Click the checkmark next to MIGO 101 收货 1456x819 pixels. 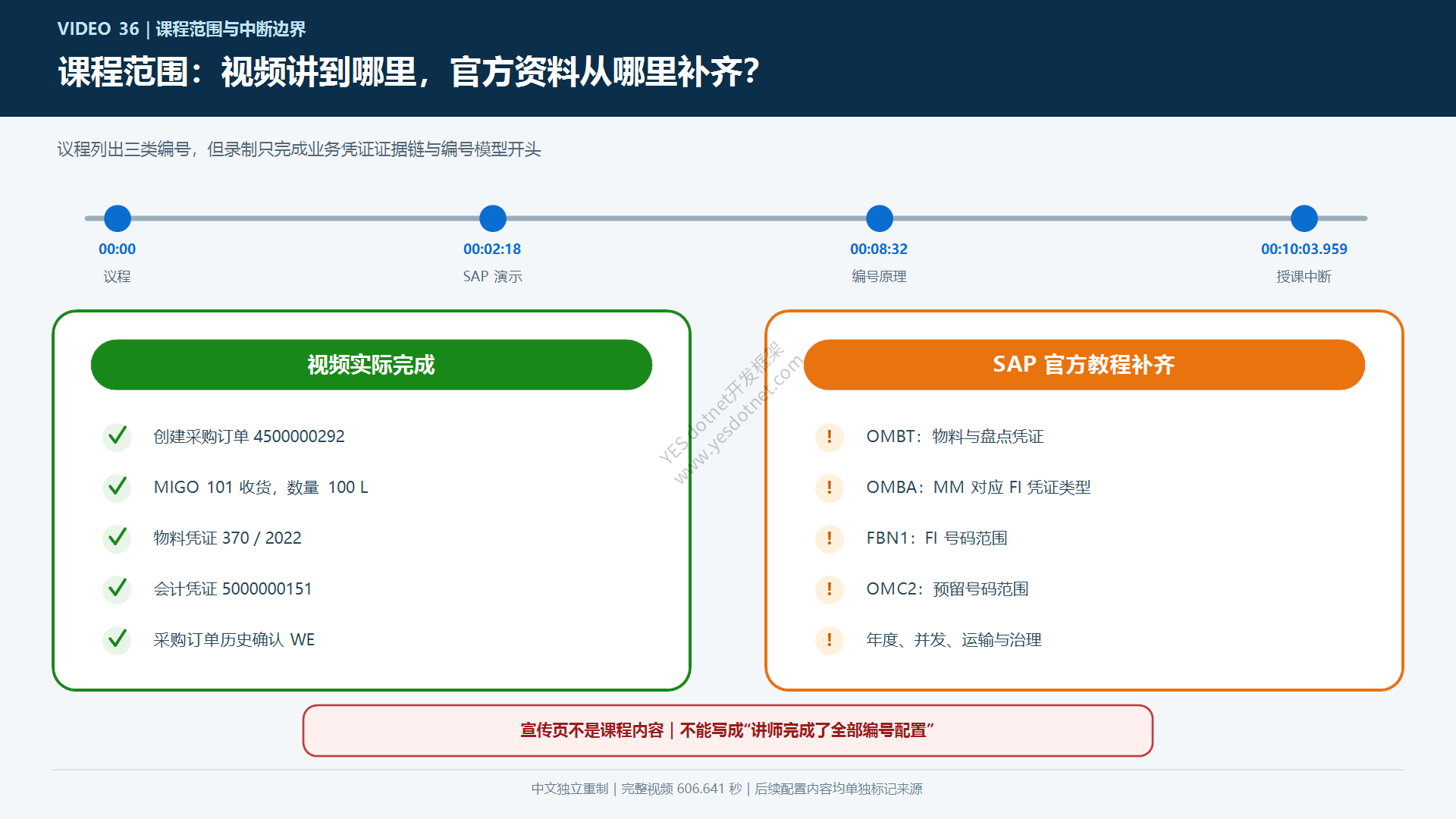[x=117, y=488]
